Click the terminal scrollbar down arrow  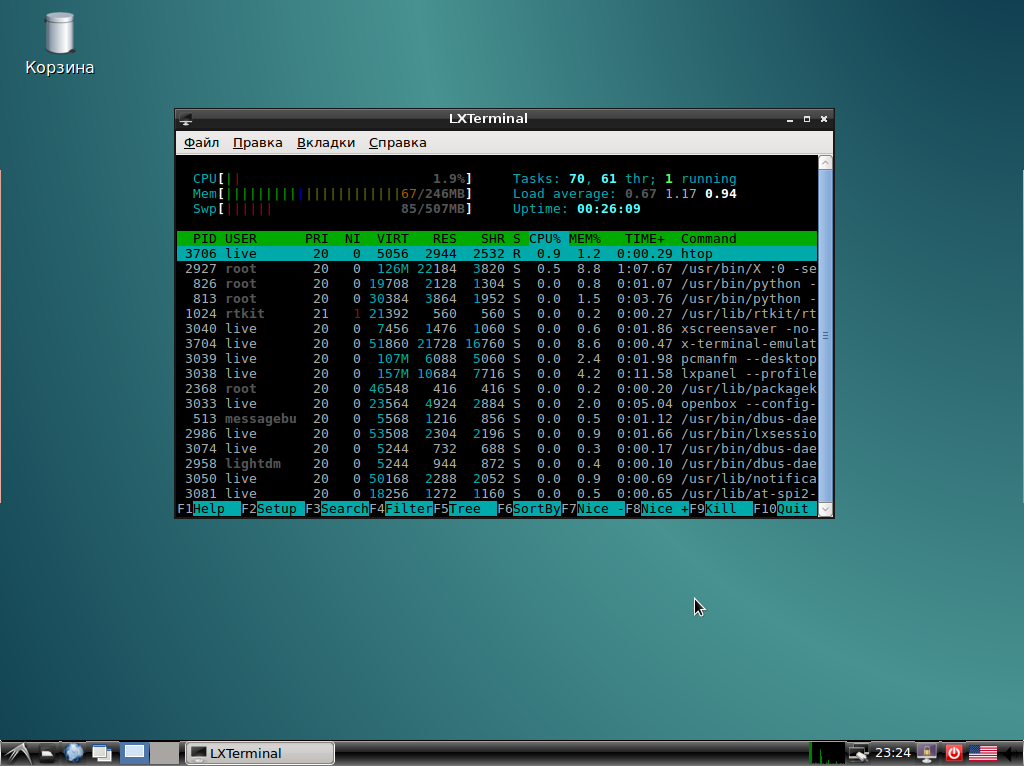825,509
